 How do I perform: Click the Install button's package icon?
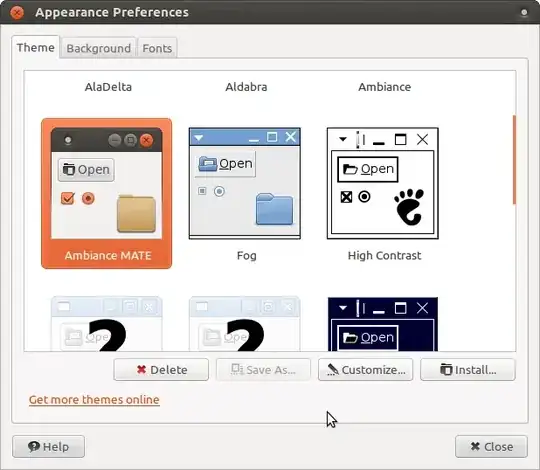[x=446, y=369]
